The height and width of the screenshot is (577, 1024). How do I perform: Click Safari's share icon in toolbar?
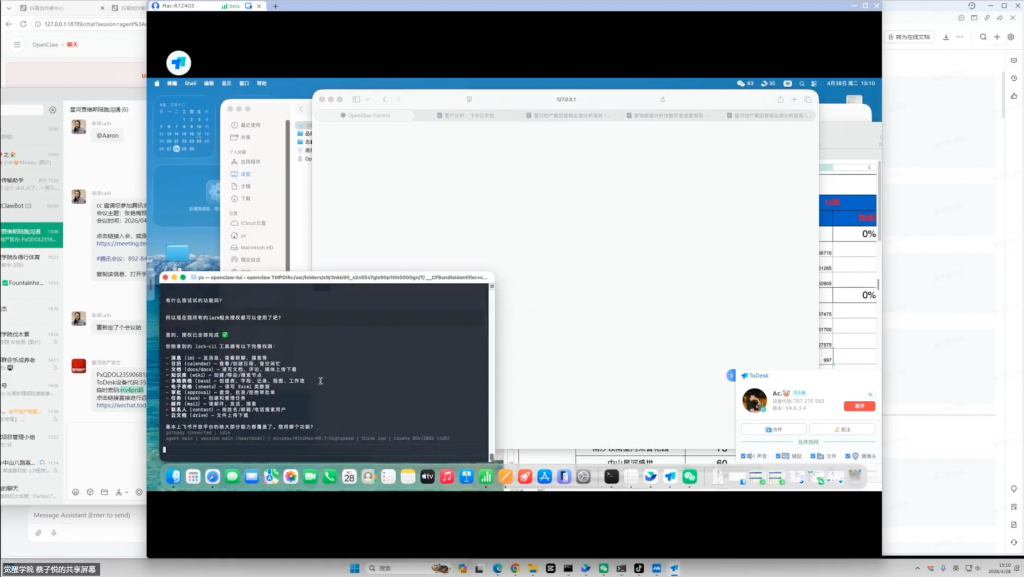[x=780, y=99]
